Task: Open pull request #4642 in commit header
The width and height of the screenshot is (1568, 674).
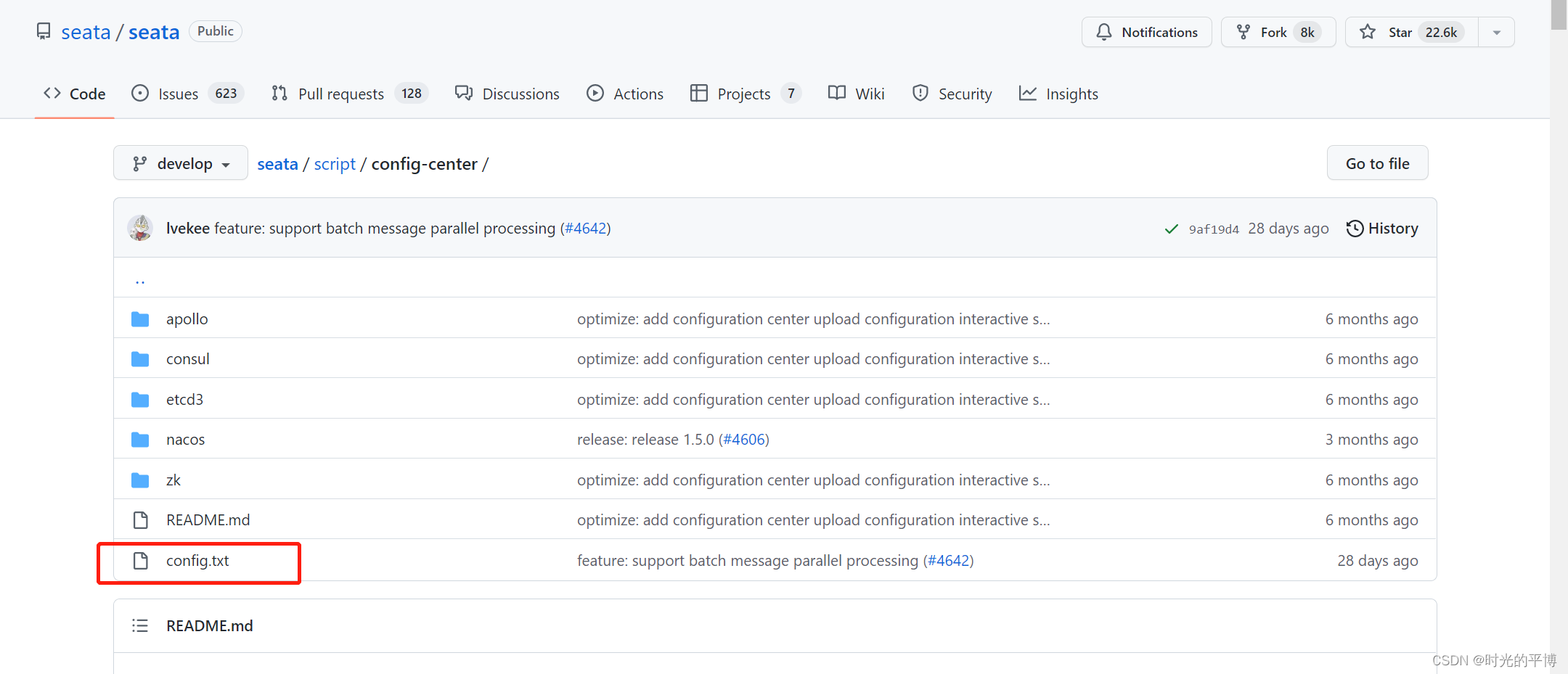Action: pos(586,228)
